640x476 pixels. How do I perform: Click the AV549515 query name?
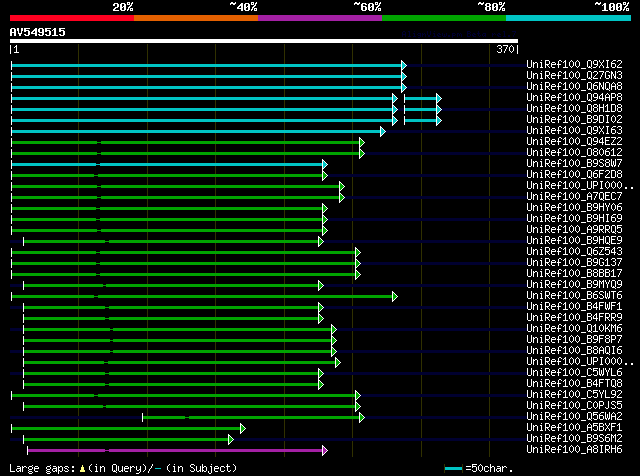[38, 32]
